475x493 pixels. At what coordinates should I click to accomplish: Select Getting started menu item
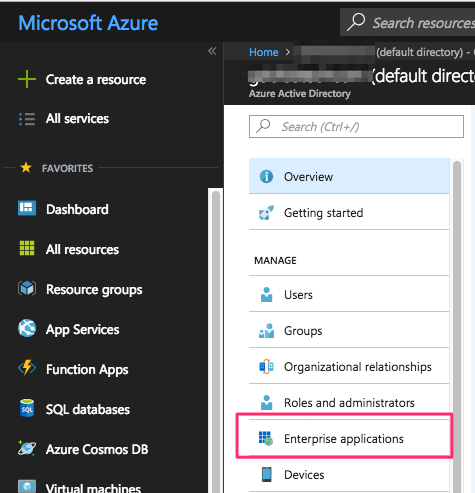click(349, 212)
